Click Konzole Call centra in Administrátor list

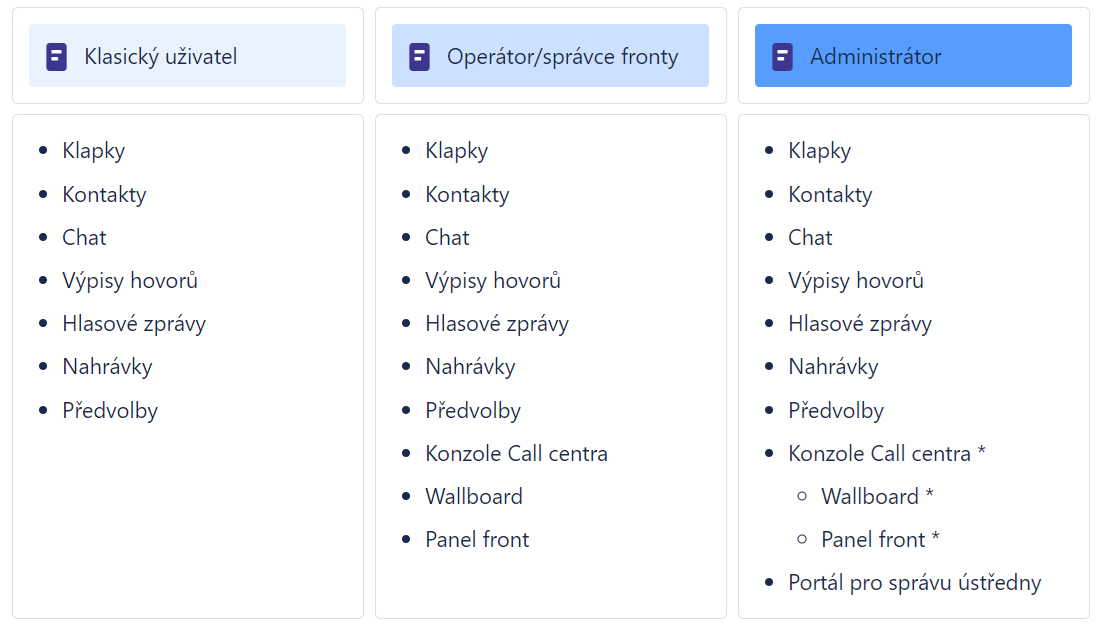[x=879, y=453]
